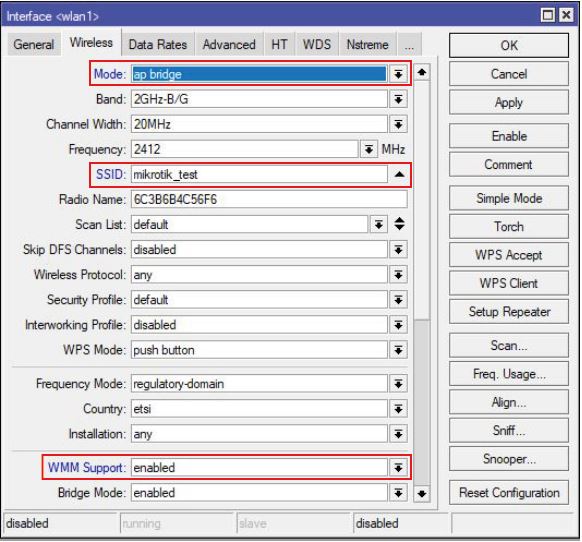The image size is (582, 542).
Task: Click the Enable button
Action: [x=509, y=136]
